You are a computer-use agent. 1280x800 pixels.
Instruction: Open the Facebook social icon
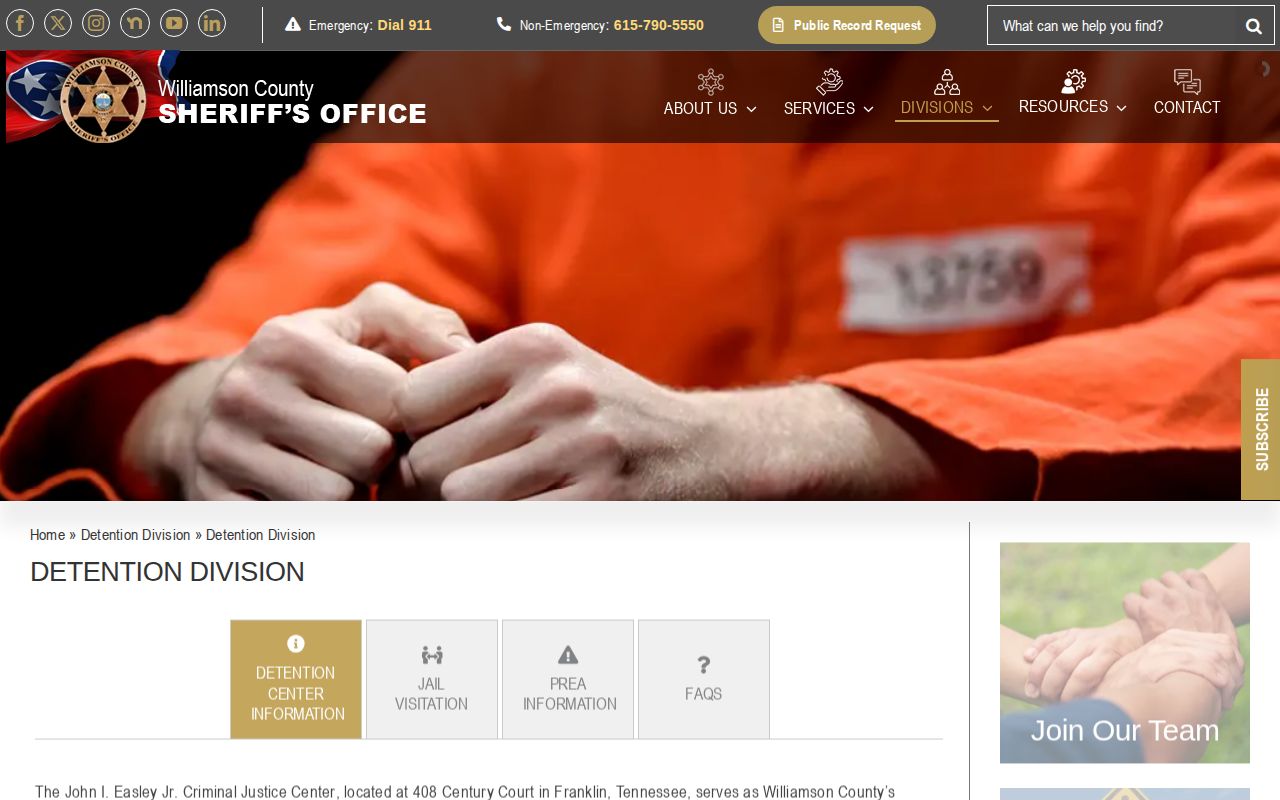pyautogui.click(x=20, y=23)
